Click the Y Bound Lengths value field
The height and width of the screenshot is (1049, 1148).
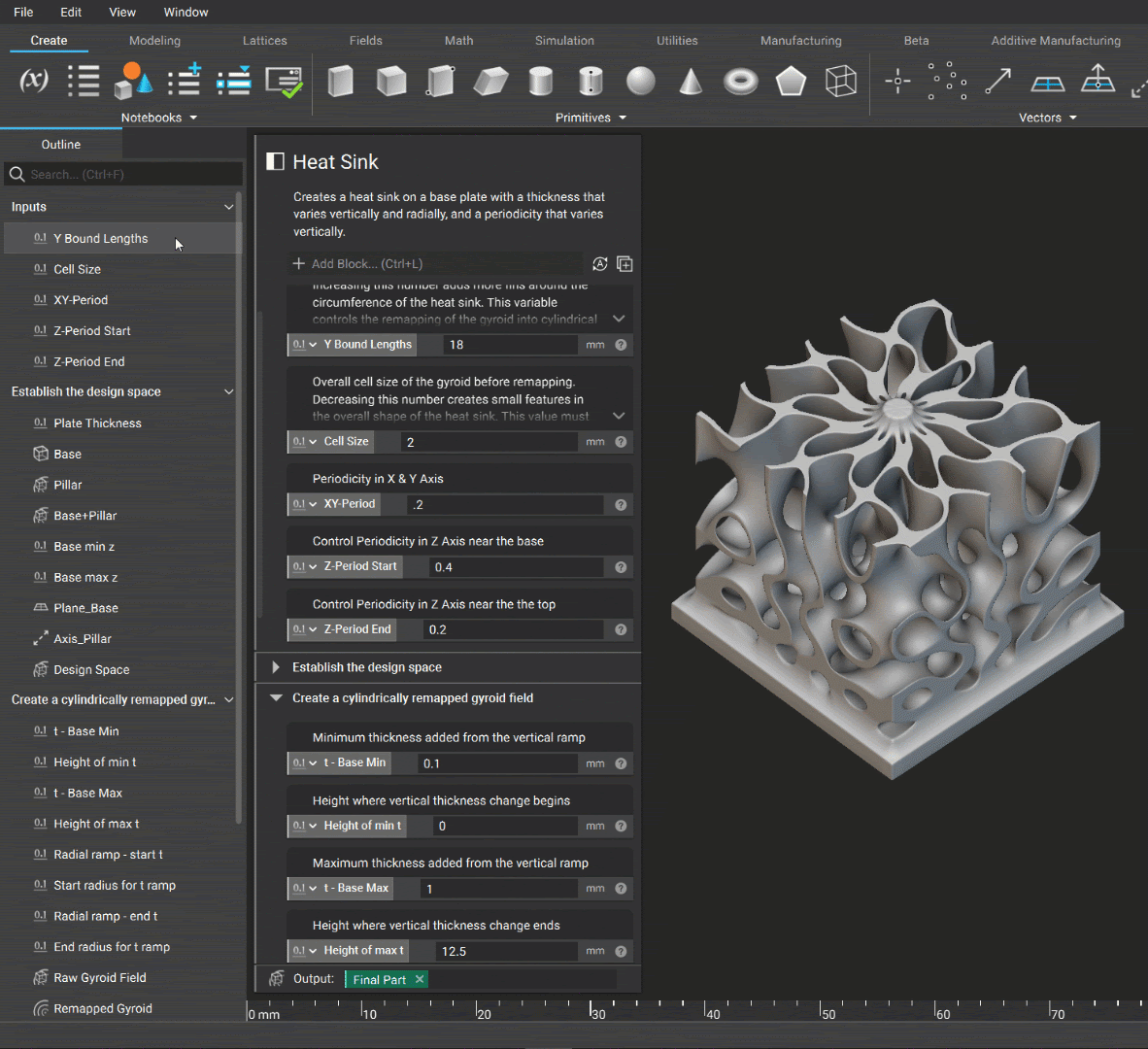510,345
